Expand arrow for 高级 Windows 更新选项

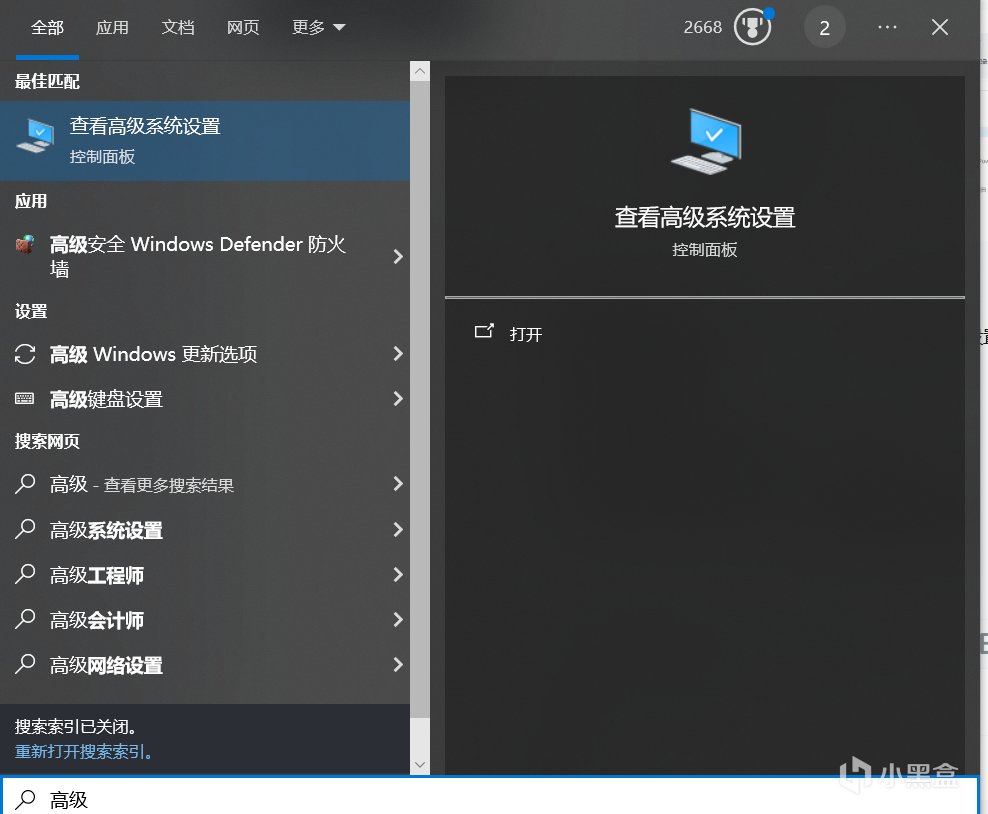tap(398, 353)
